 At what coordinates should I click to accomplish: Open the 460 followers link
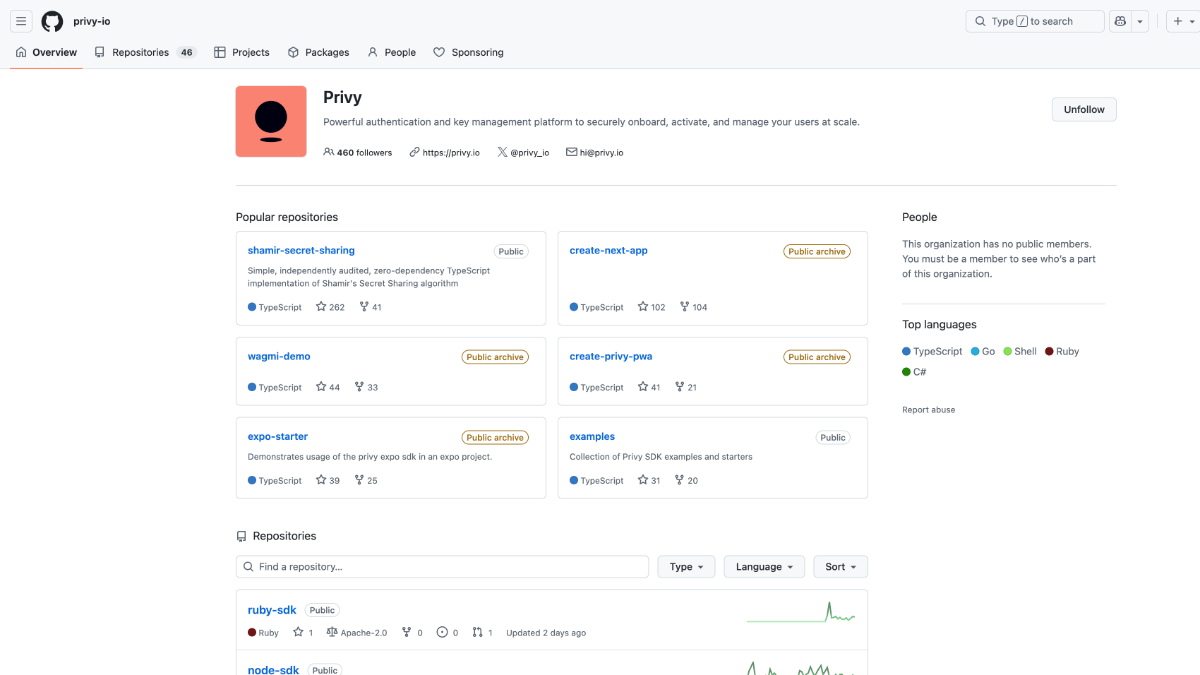click(x=358, y=152)
